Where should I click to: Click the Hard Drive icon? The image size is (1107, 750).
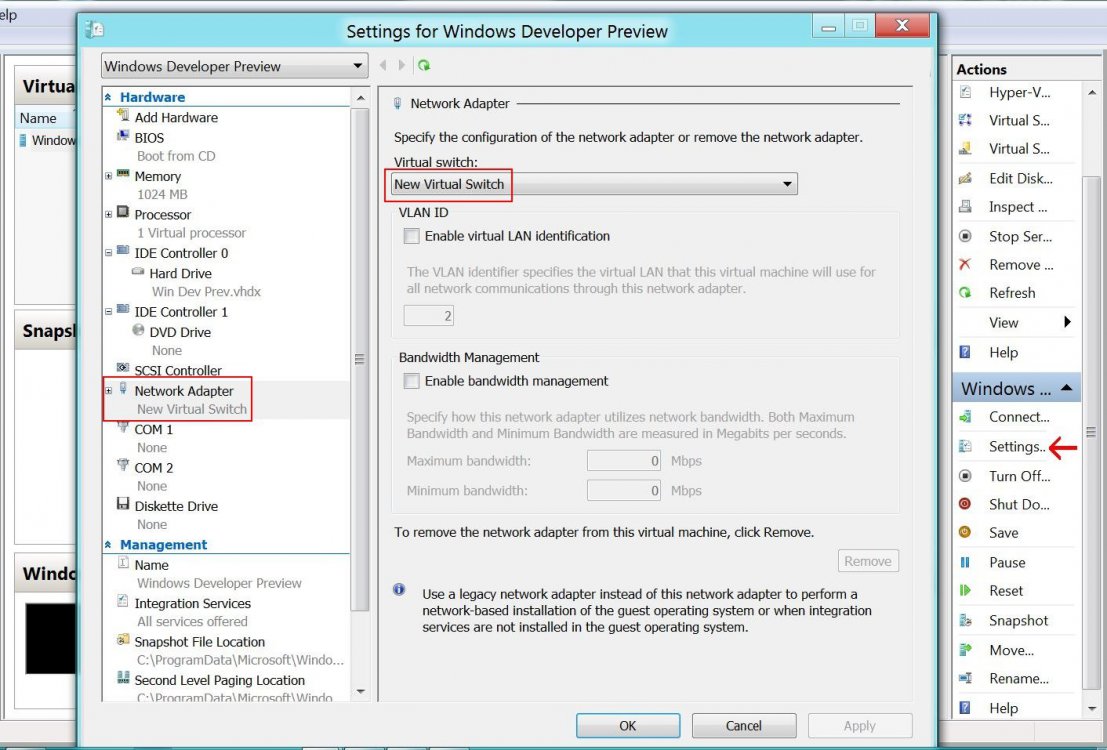(x=138, y=272)
